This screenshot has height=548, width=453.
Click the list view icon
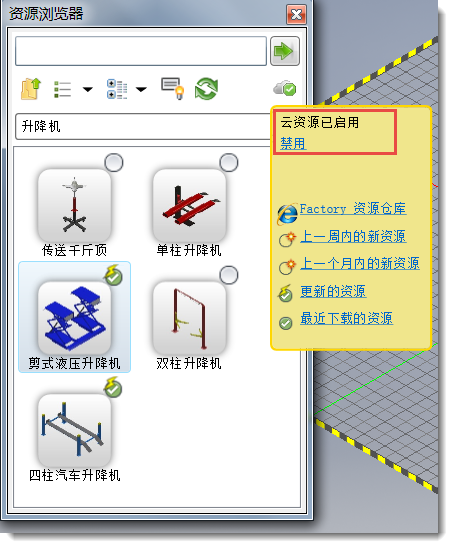[x=63, y=89]
